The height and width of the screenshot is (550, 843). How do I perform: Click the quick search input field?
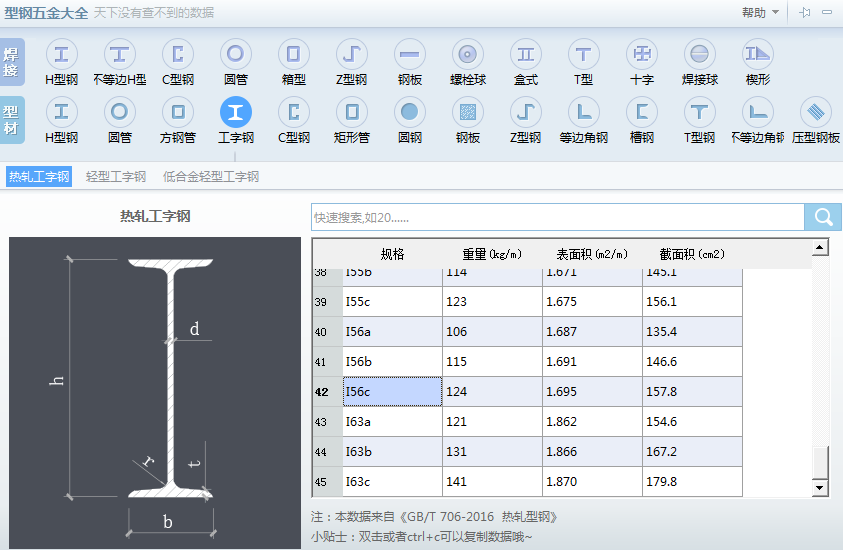pos(558,217)
